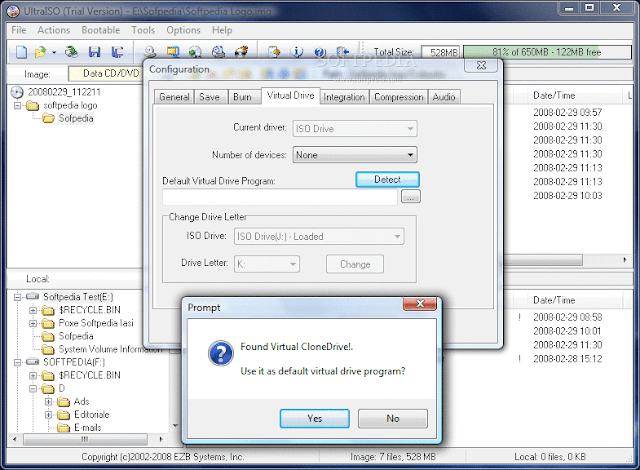
Task: Open the ISO Drive combo box
Action: click(319, 237)
